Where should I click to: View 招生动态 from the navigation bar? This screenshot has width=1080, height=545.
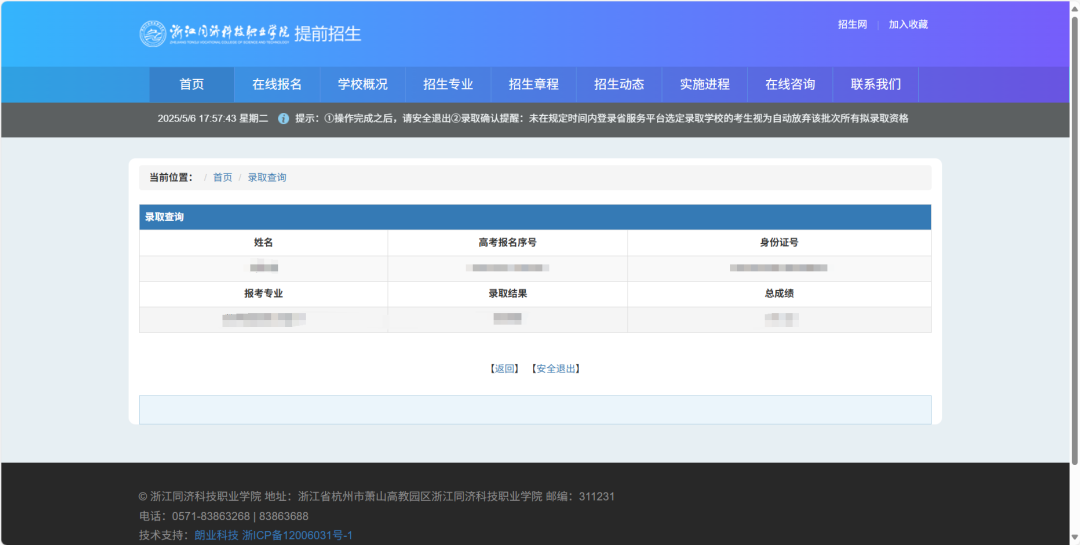point(619,84)
